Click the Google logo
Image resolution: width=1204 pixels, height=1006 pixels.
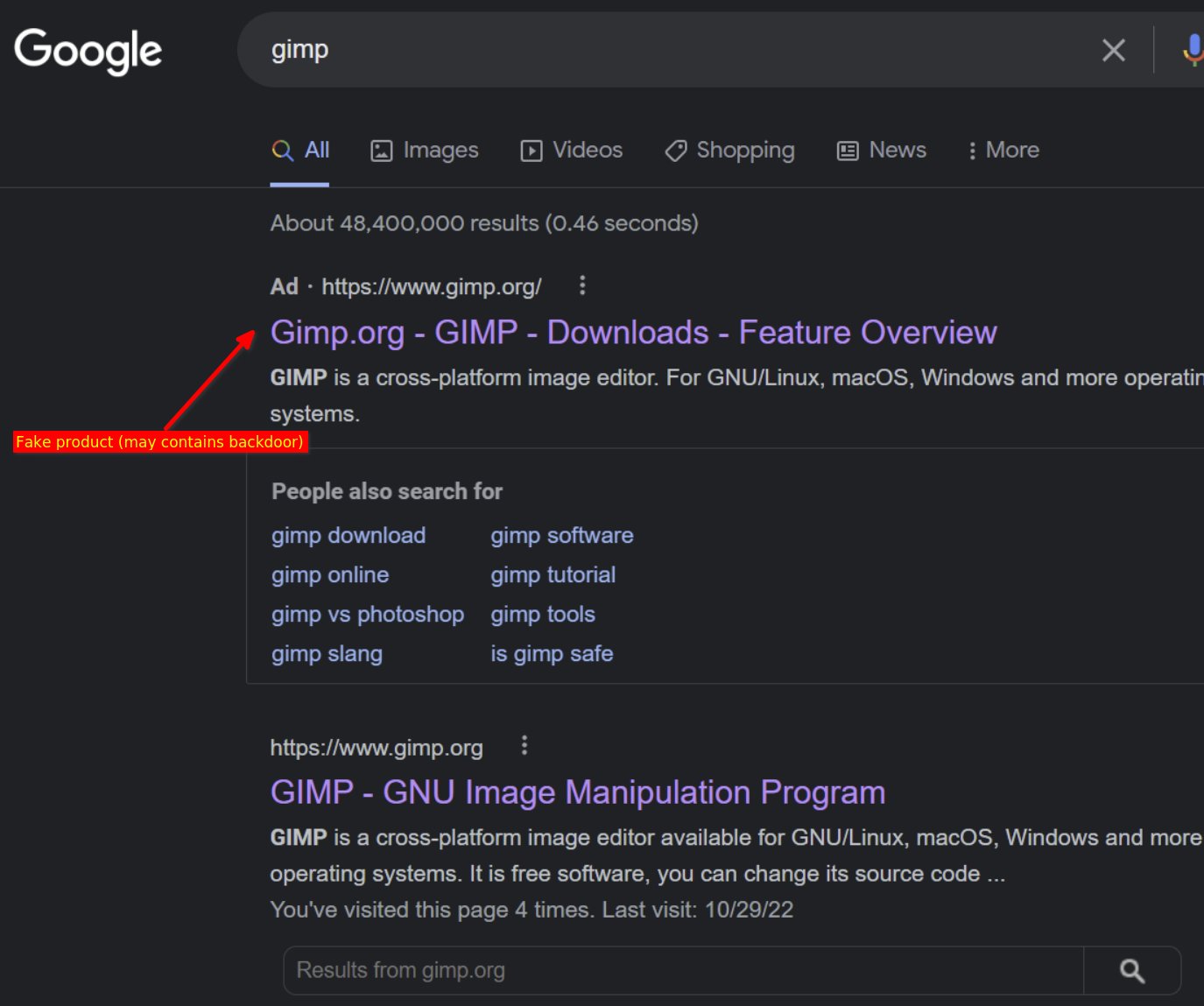tap(88, 51)
